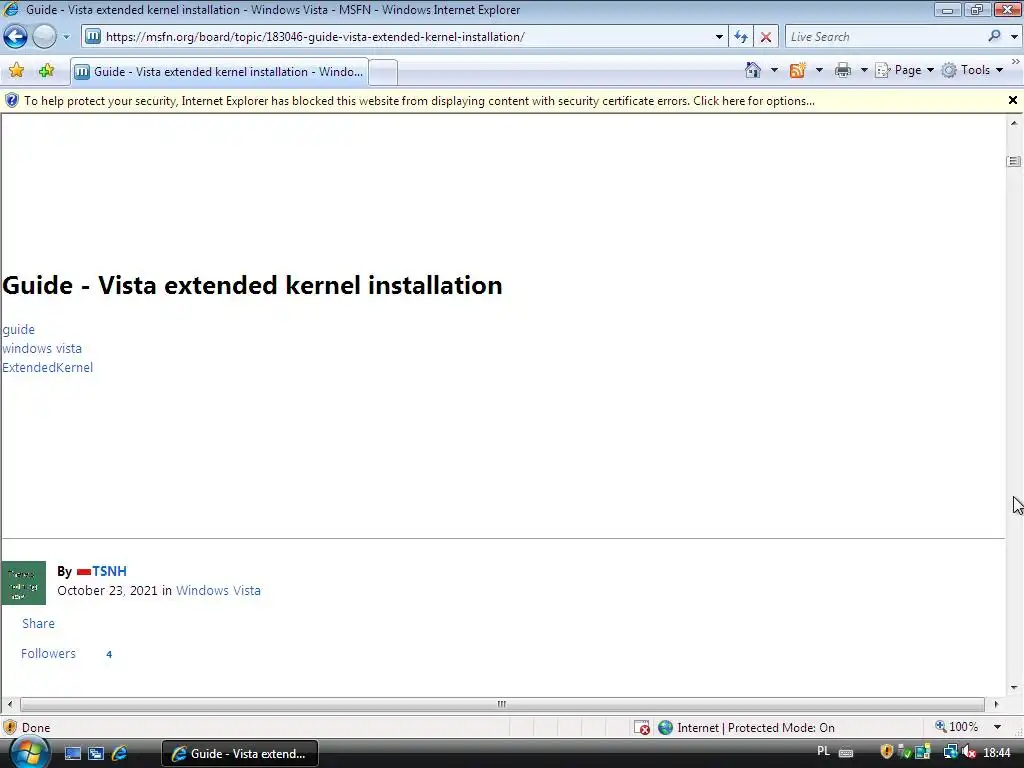Click Show Desktop quick launch icon

pos(72,754)
